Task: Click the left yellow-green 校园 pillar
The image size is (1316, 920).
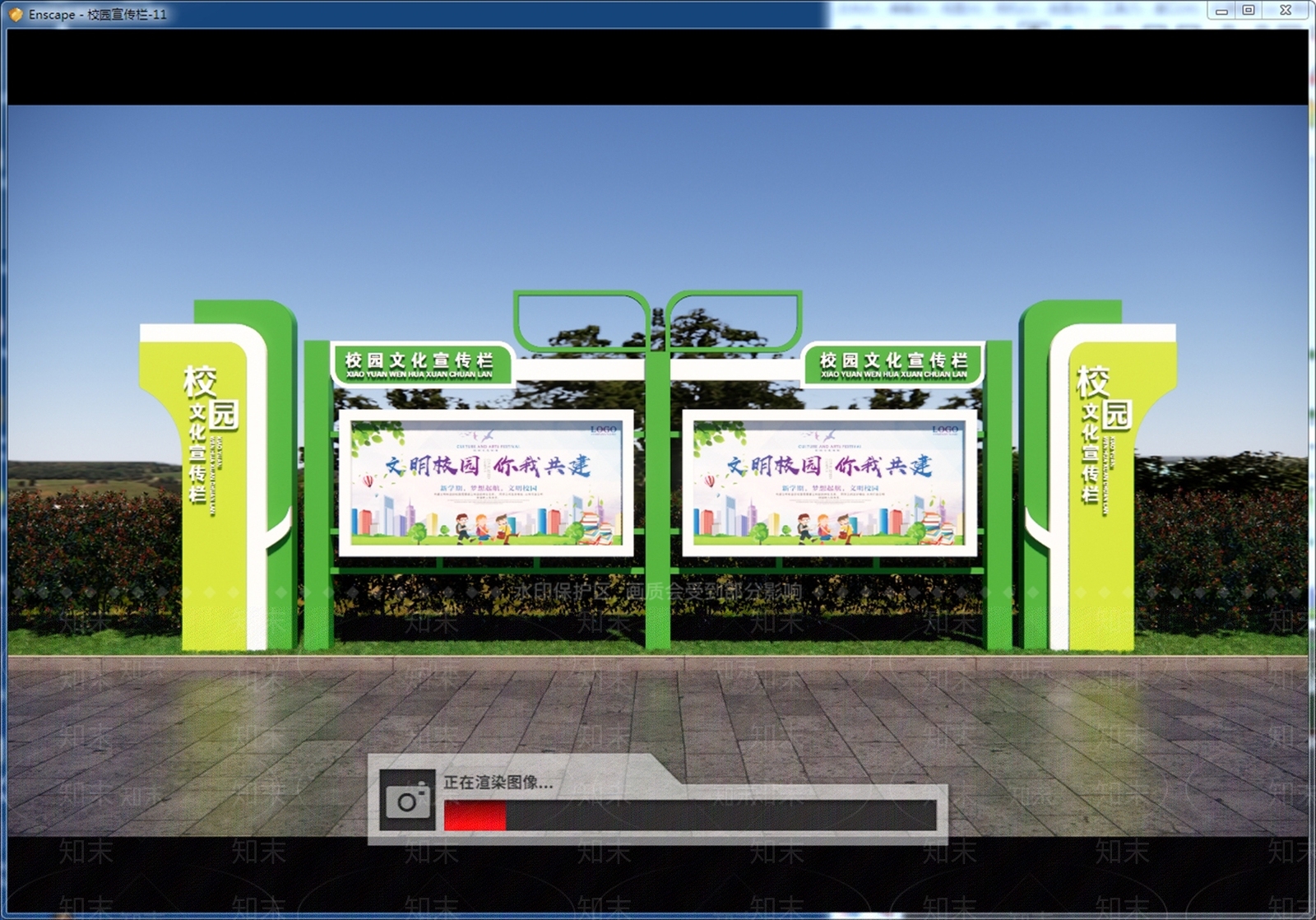Action: point(218,476)
